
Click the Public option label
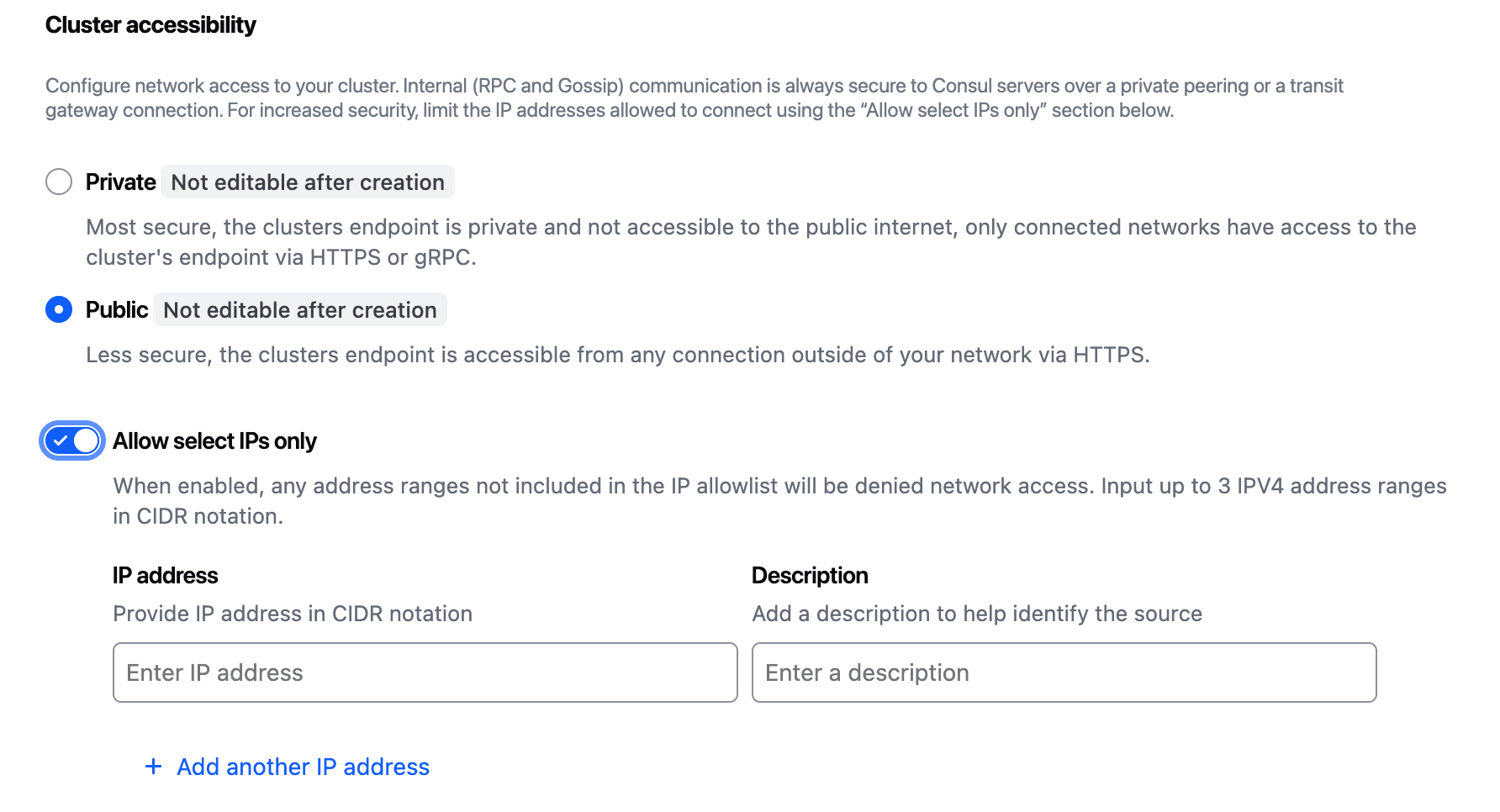[x=117, y=310]
